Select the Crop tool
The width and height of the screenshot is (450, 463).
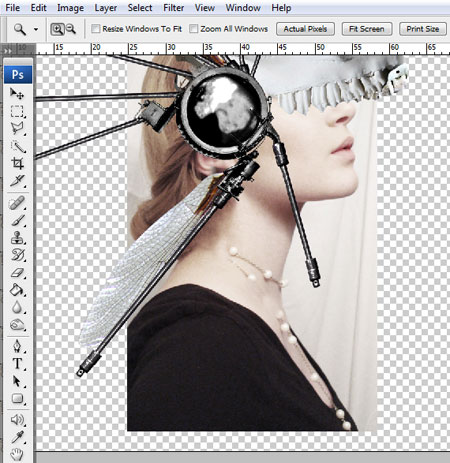[x=17, y=163]
